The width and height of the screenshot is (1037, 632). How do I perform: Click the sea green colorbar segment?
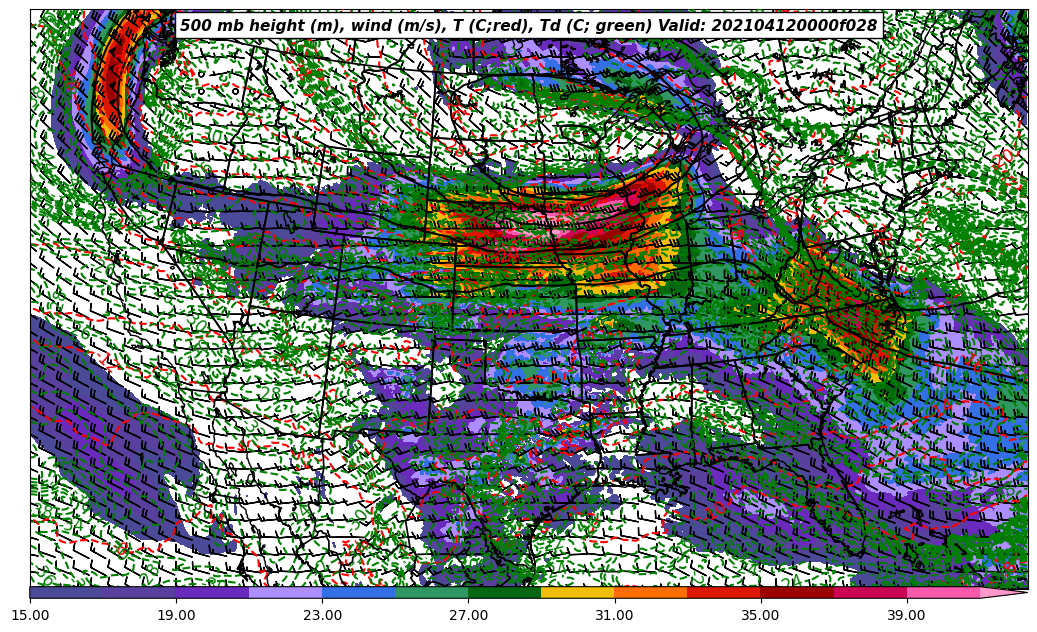[x=431, y=592]
